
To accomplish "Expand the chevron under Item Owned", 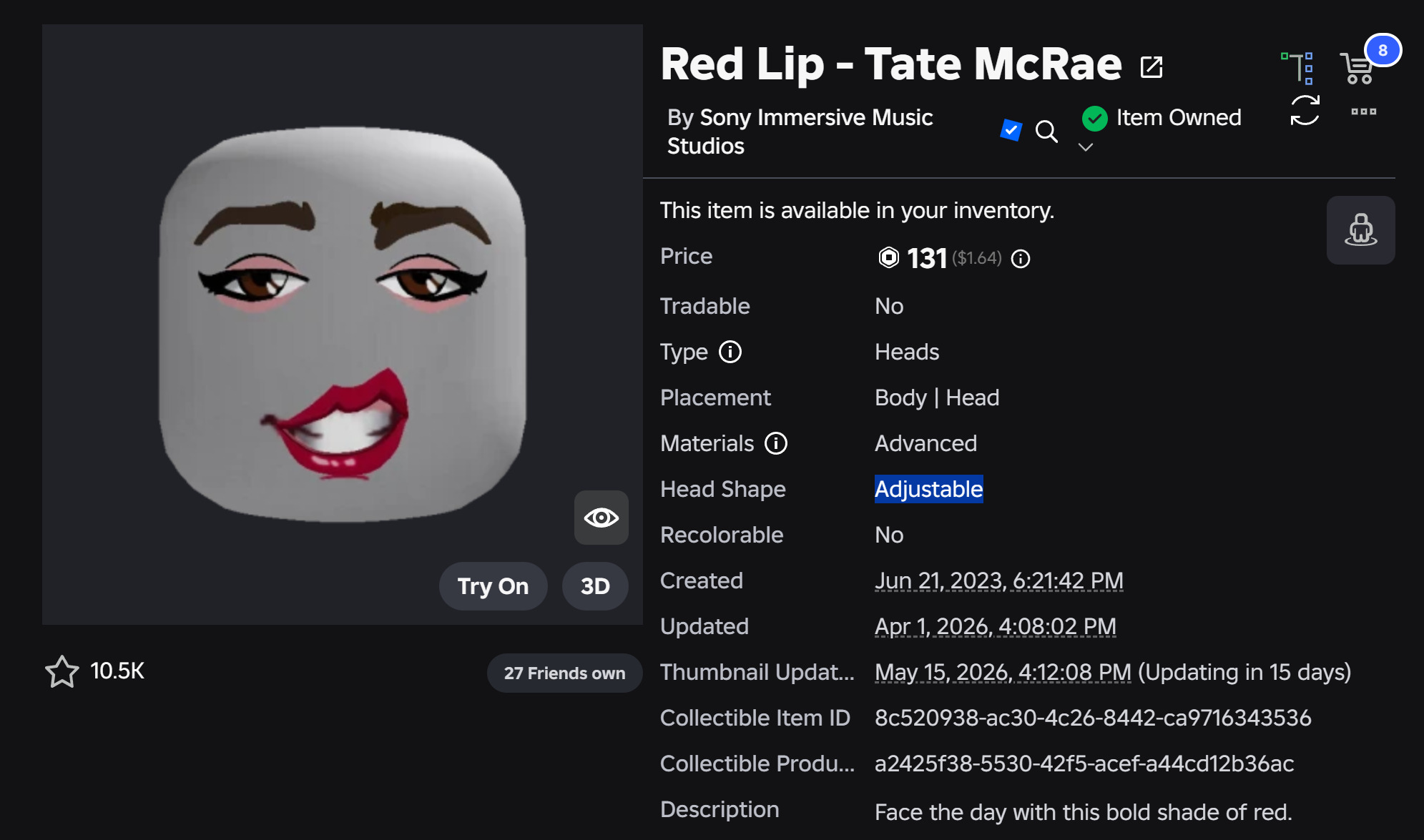I will [1086, 147].
